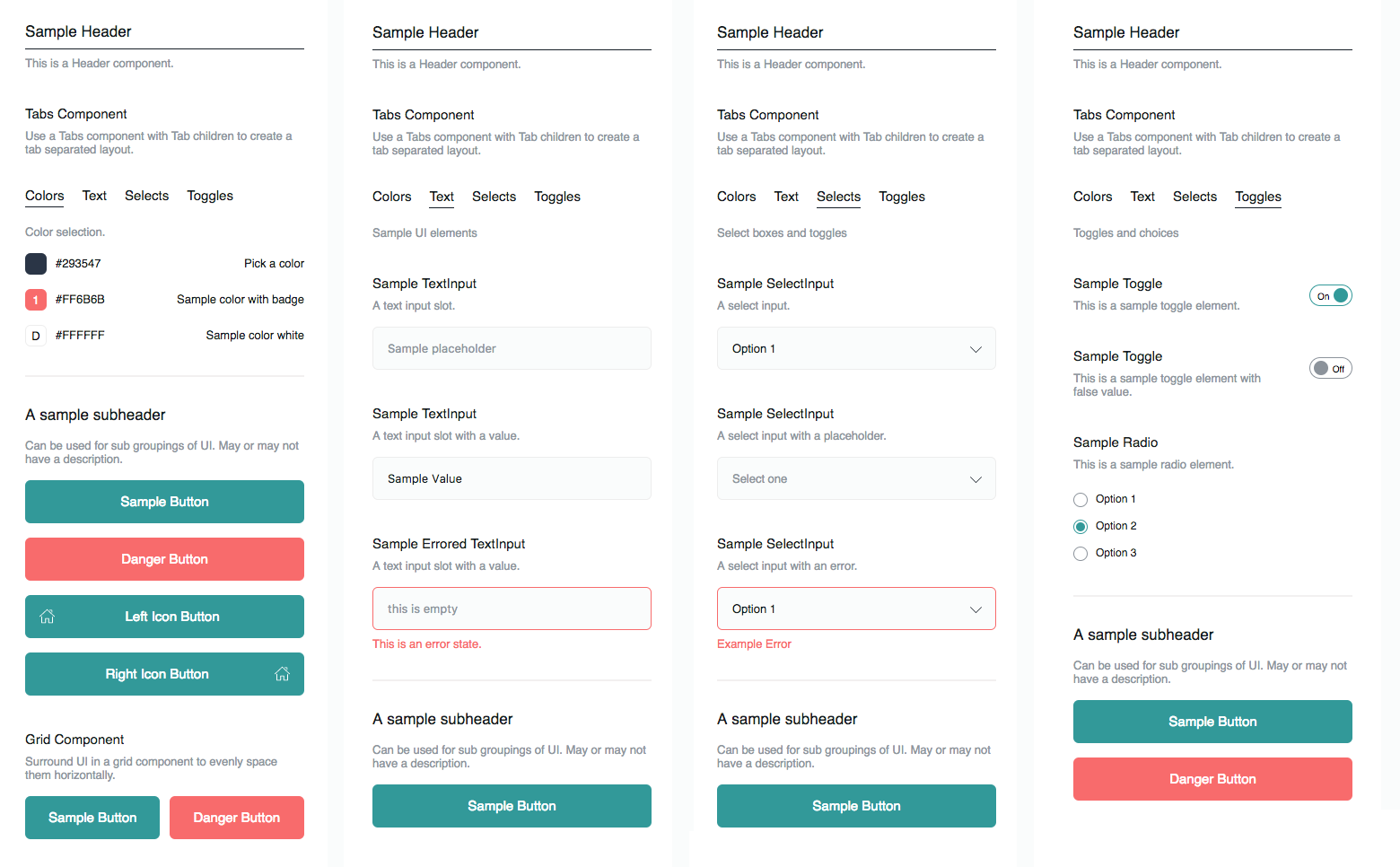Select the checked Option 2 radio button

1081,527
